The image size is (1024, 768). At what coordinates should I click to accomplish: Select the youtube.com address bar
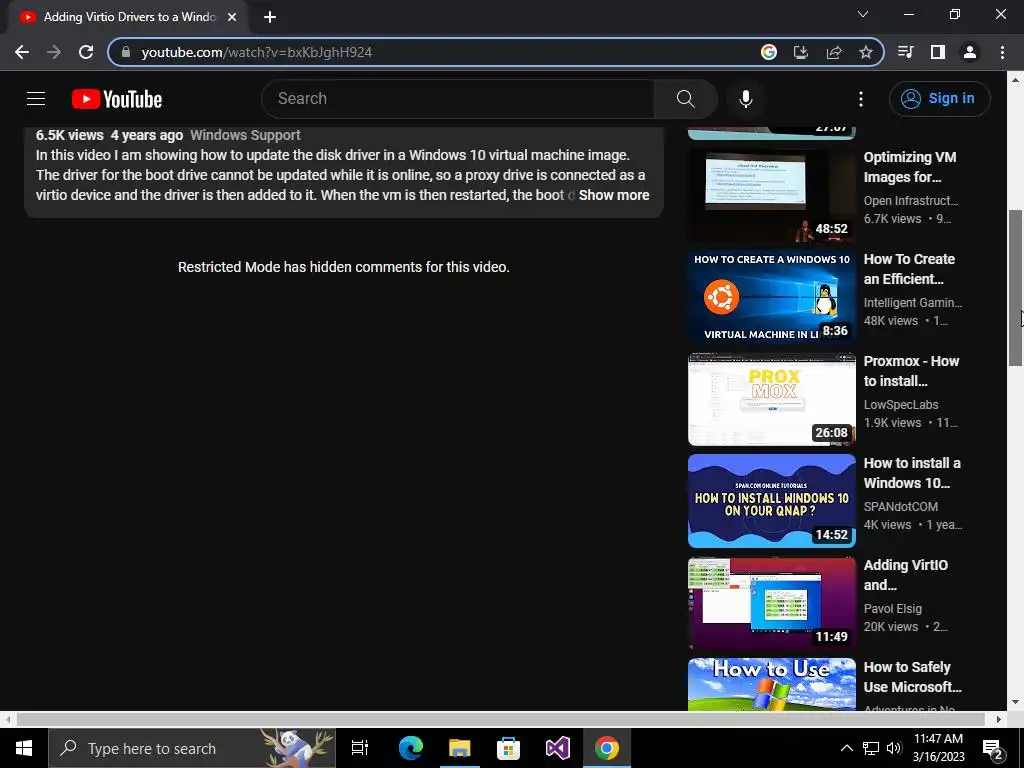point(431,52)
